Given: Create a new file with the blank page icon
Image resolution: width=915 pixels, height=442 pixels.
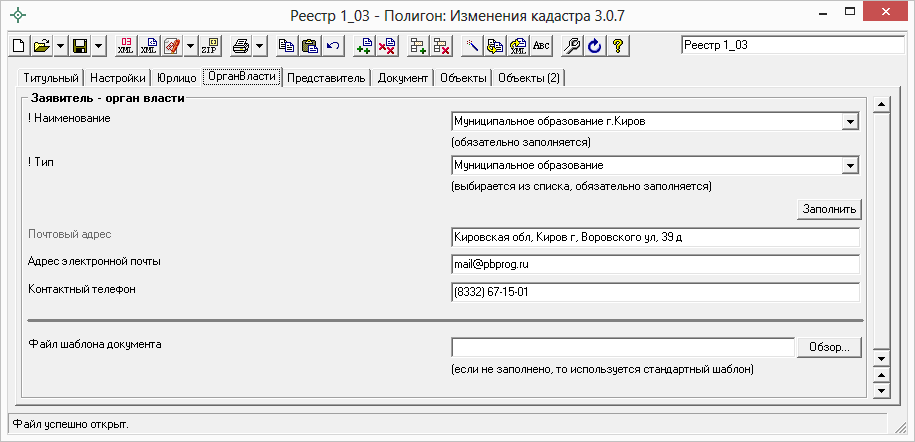Looking at the screenshot, I should (19, 46).
